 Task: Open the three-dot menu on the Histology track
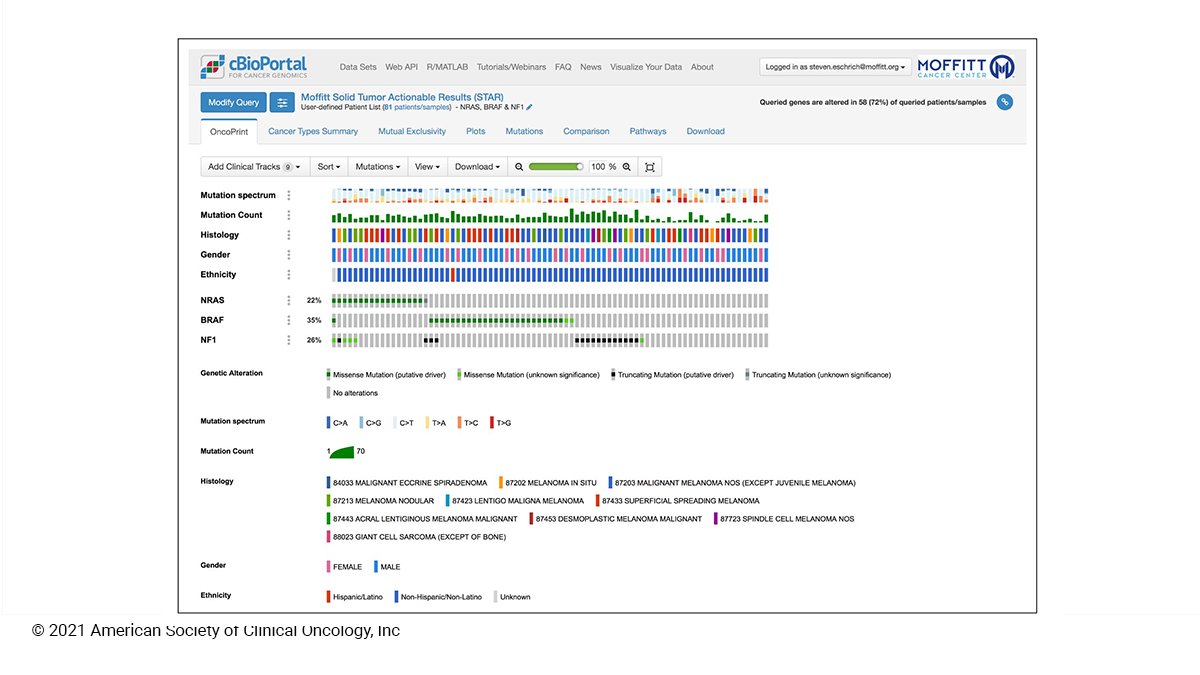[x=290, y=235]
